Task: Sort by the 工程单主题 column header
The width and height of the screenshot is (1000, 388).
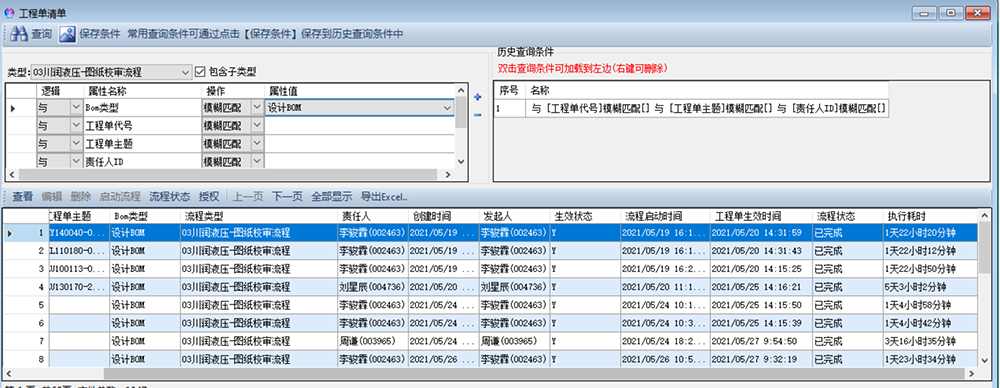Action: pos(78,216)
